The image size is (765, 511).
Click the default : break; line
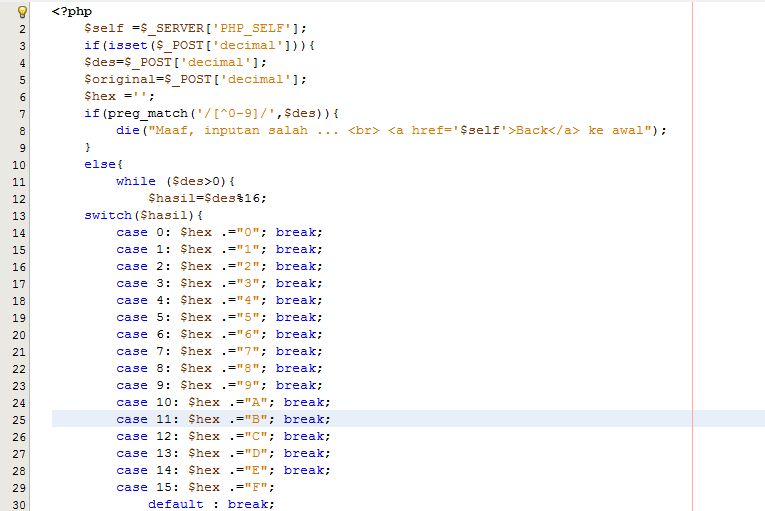tap(211, 504)
